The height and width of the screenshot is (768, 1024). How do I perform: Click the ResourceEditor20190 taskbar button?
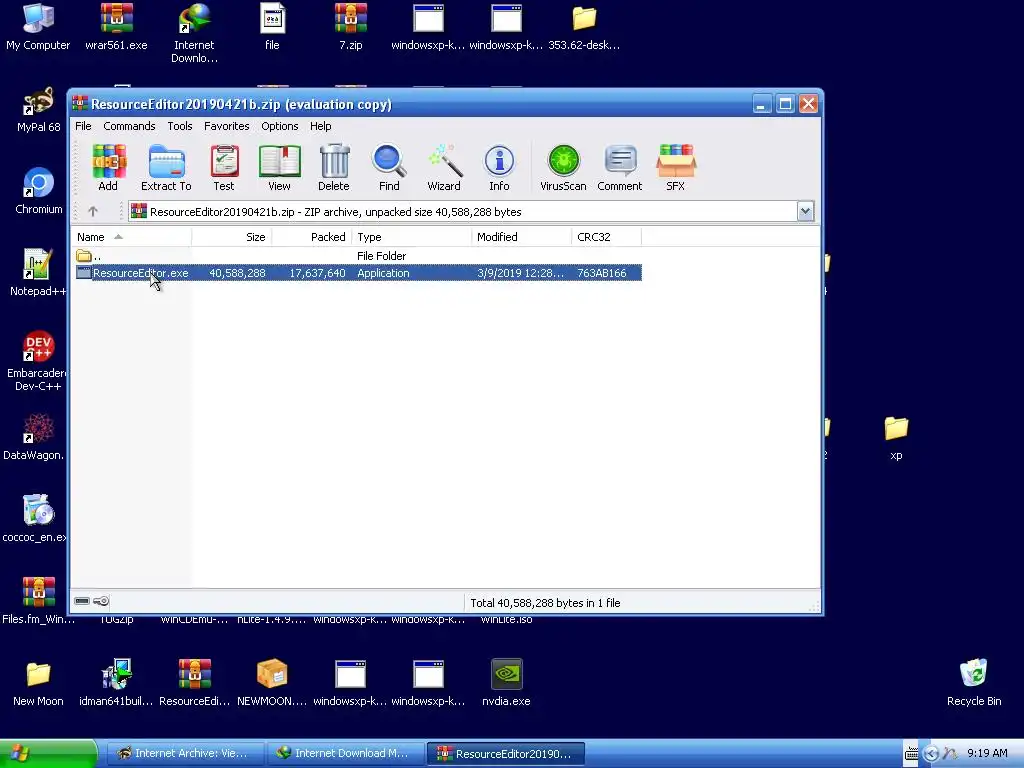pos(505,754)
